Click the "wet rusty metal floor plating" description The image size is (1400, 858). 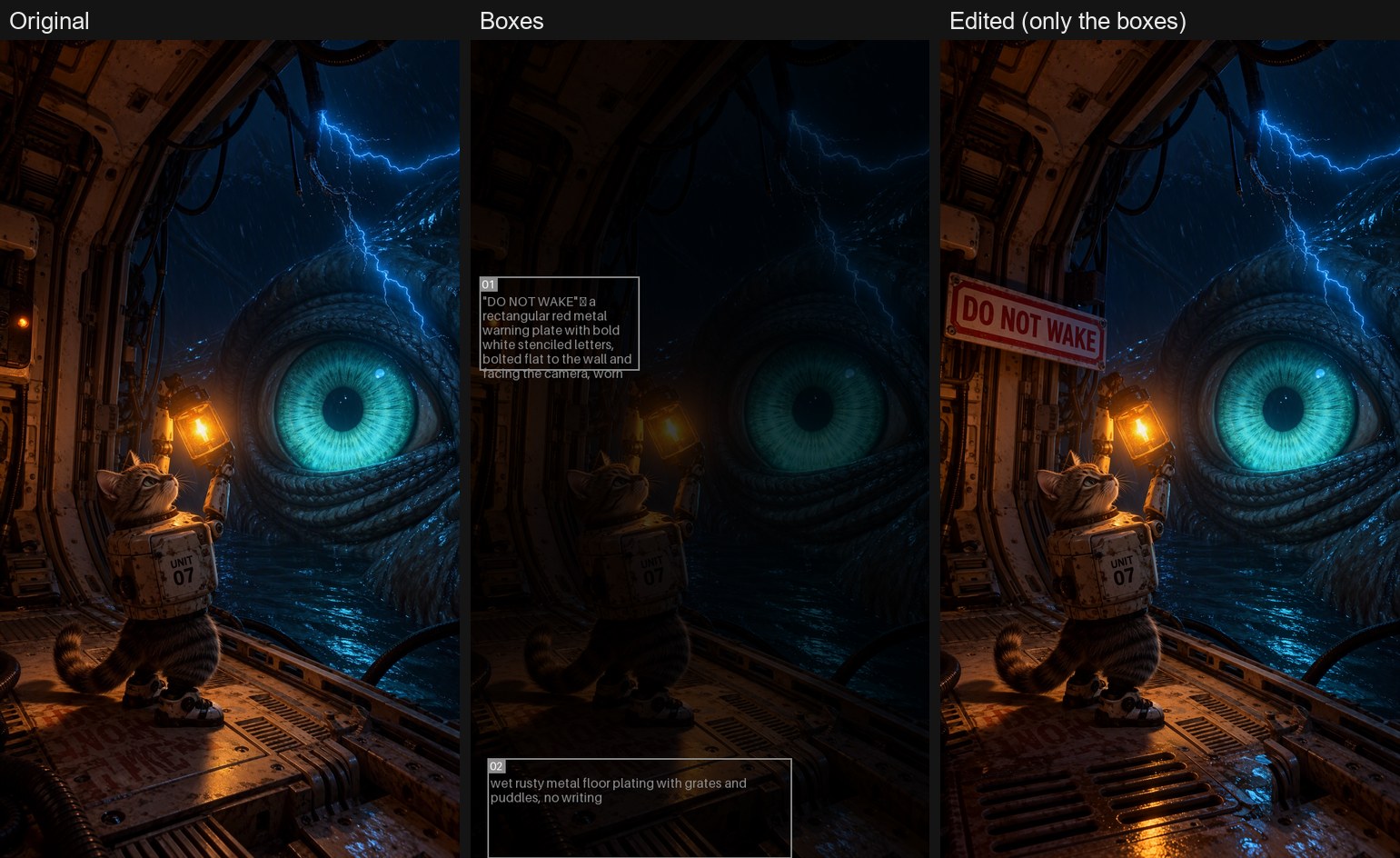(618, 790)
